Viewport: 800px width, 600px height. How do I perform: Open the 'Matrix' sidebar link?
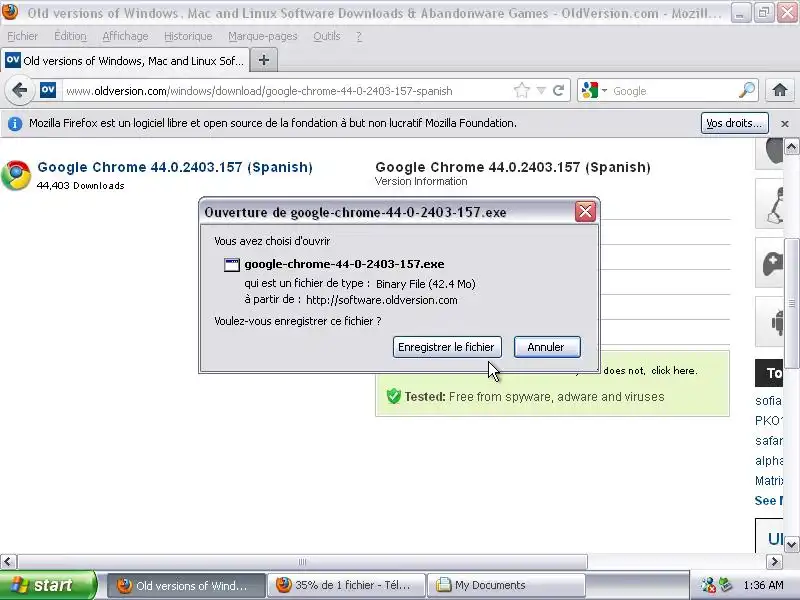coord(769,480)
